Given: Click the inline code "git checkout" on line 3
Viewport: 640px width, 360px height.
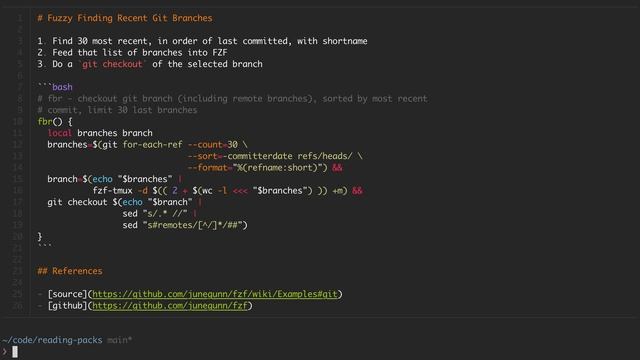Looking at the screenshot, I should tap(112, 64).
